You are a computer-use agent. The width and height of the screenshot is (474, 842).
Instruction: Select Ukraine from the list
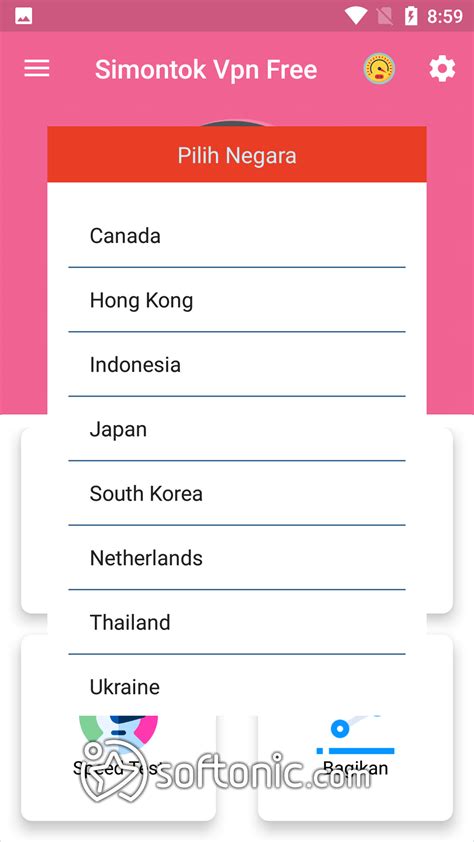[237, 686]
